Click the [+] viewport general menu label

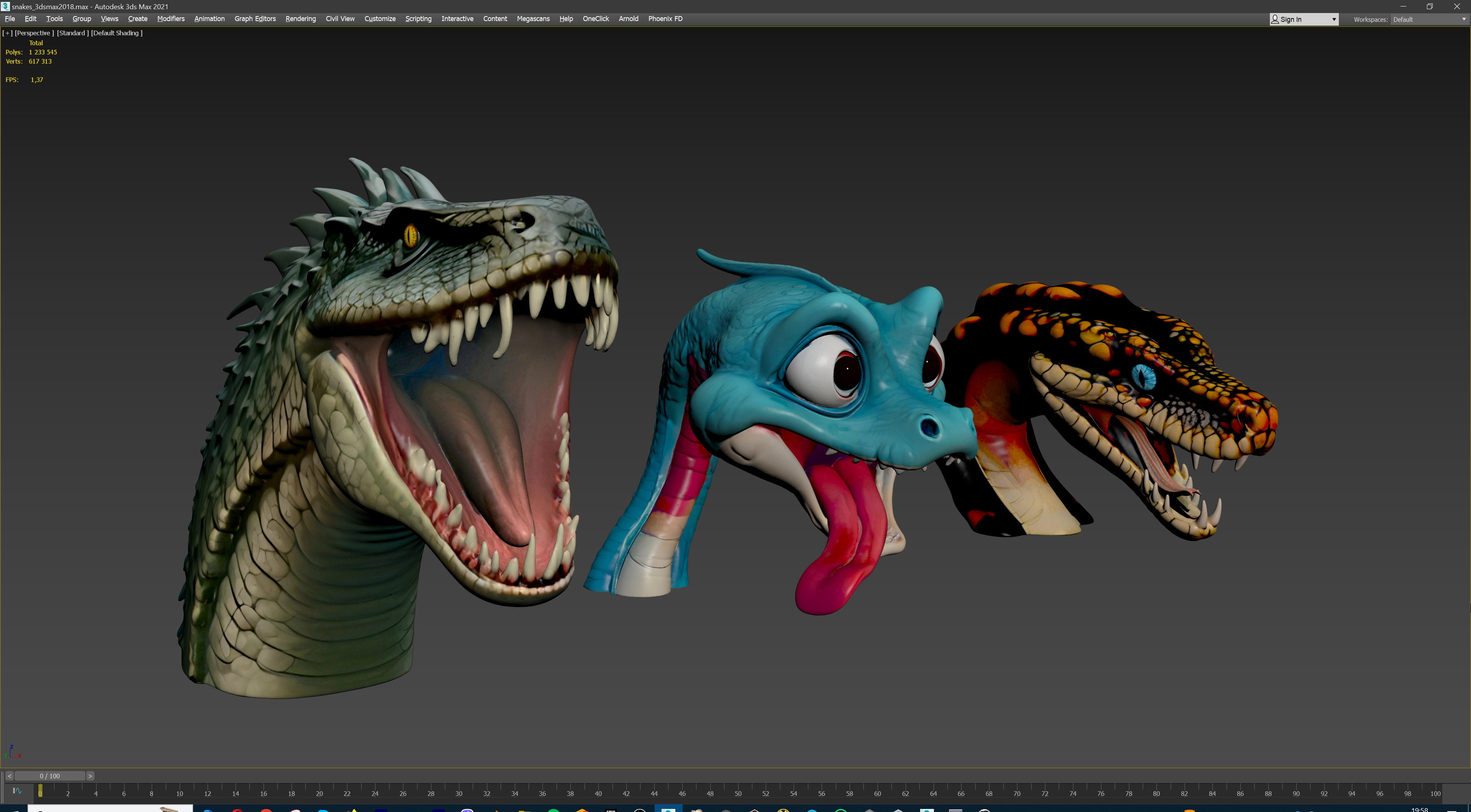pos(7,33)
